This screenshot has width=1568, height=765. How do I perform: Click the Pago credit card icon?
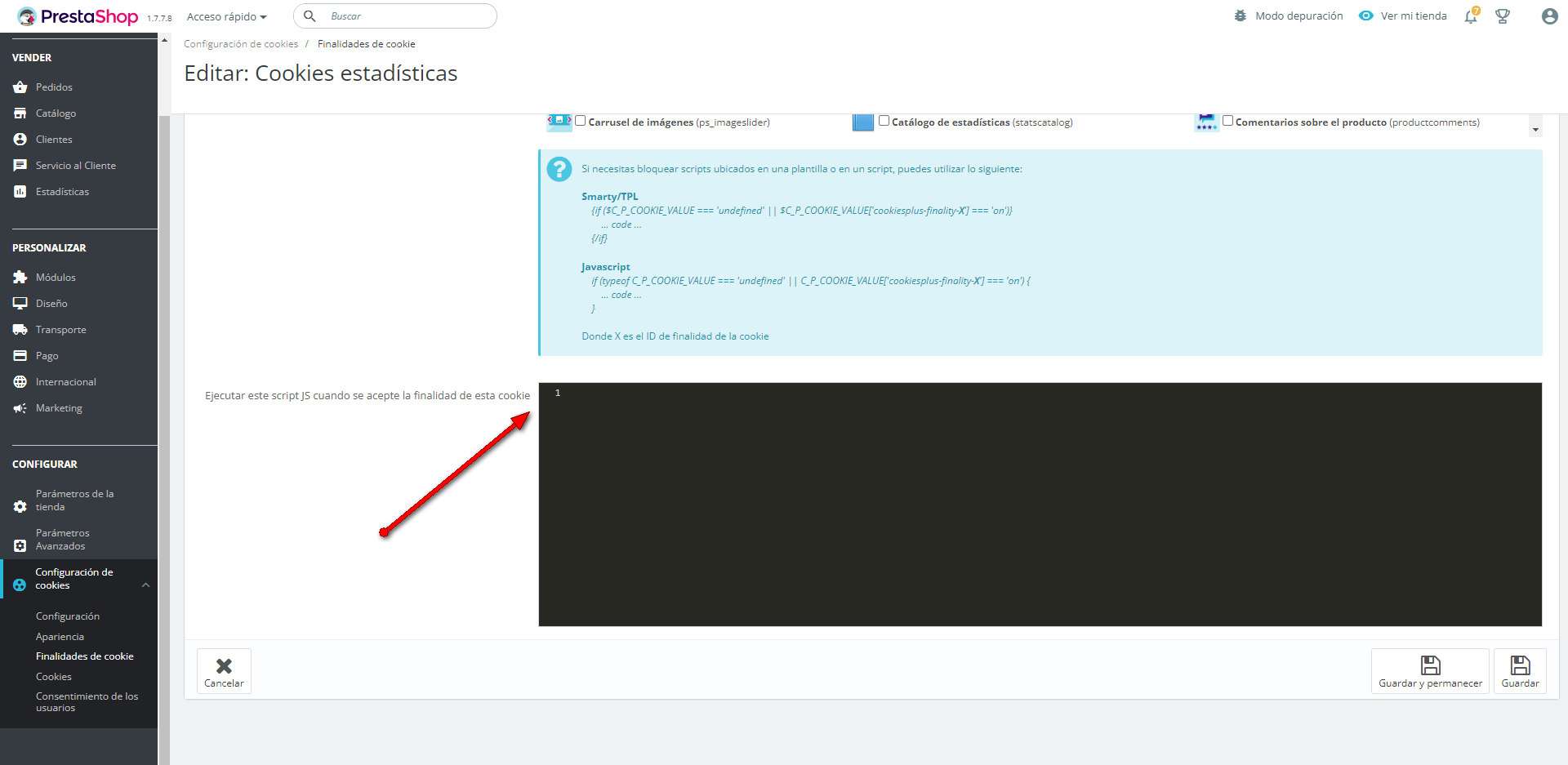(x=20, y=356)
